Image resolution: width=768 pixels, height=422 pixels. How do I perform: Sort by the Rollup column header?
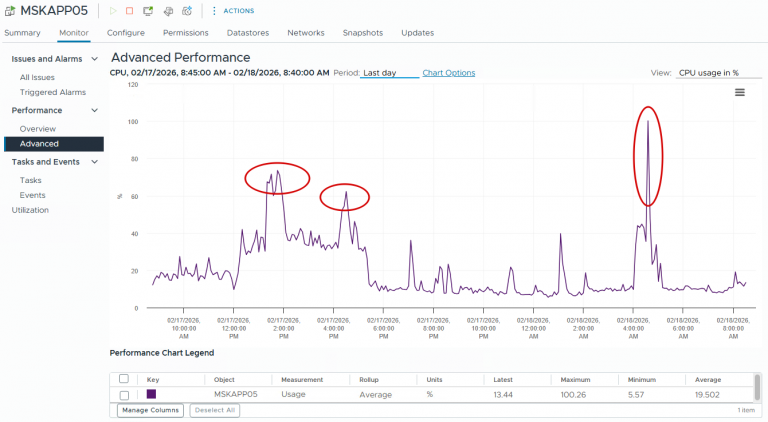pos(369,379)
